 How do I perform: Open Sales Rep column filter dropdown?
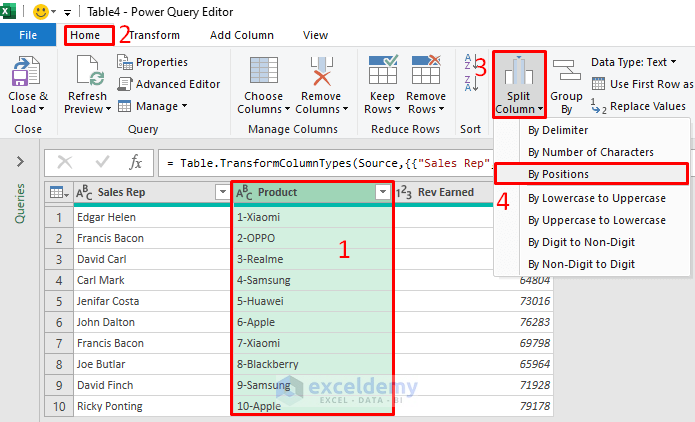223,192
